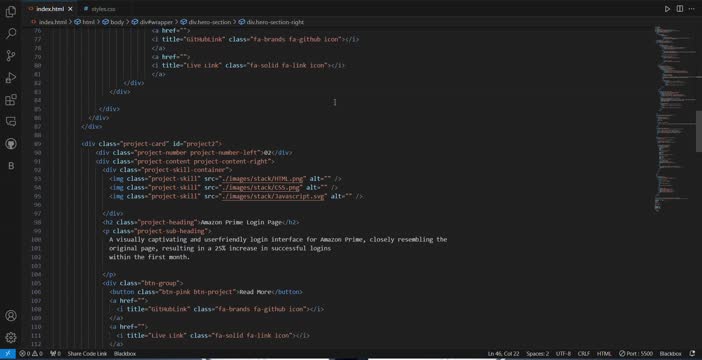Open the Accounts icon
The height and width of the screenshot is (360, 702).
pyautogui.click(x=11, y=315)
